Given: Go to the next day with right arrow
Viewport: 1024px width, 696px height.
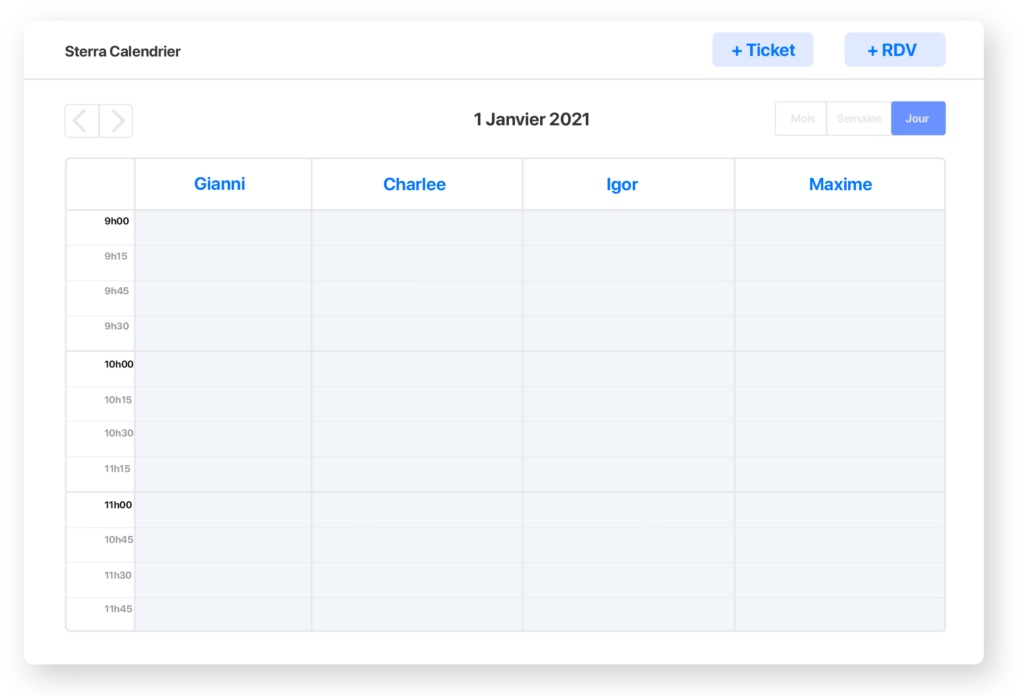Looking at the screenshot, I should tap(116, 121).
